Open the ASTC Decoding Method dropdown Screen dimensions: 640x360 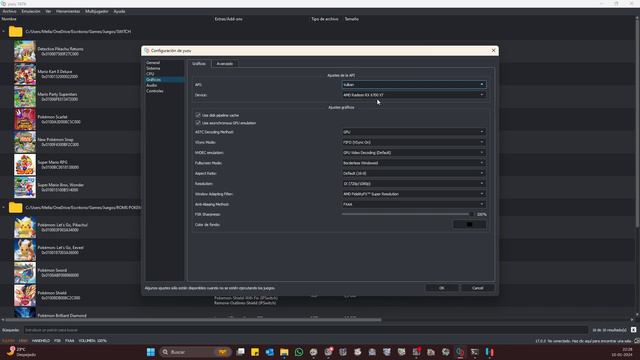click(x=414, y=132)
